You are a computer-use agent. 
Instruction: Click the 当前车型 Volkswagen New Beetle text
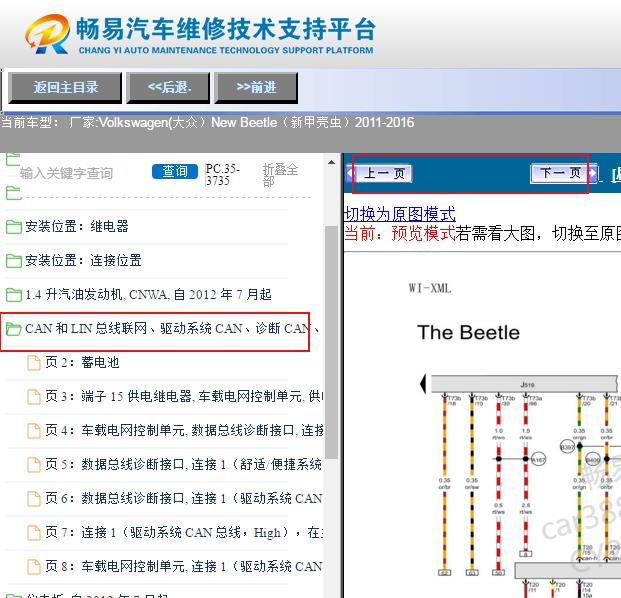[x=207, y=122]
